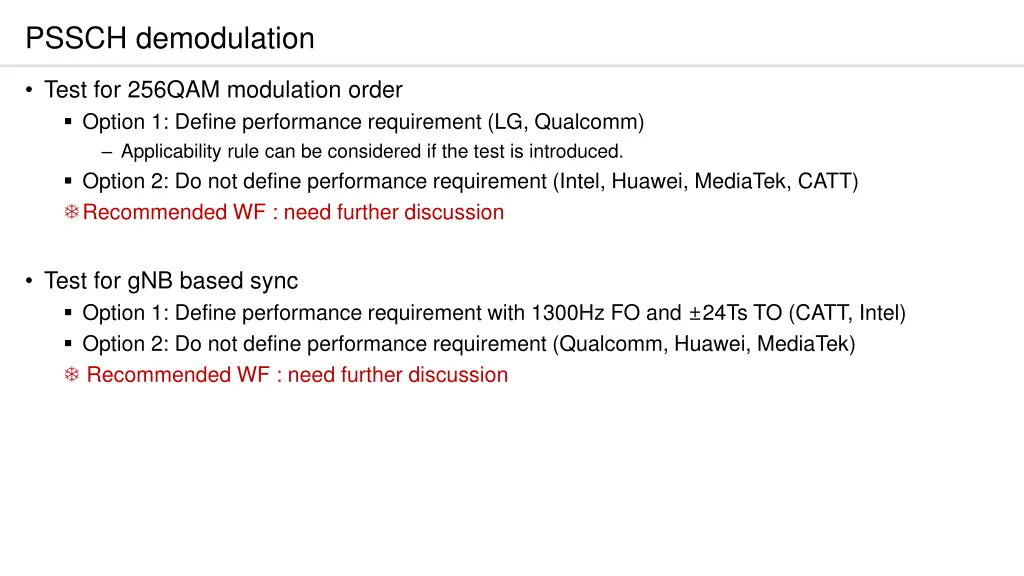Select the 'Test for 256QAM modulation order' bullet
Viewport: 1024px width, 576px height.
coord(223,89)
